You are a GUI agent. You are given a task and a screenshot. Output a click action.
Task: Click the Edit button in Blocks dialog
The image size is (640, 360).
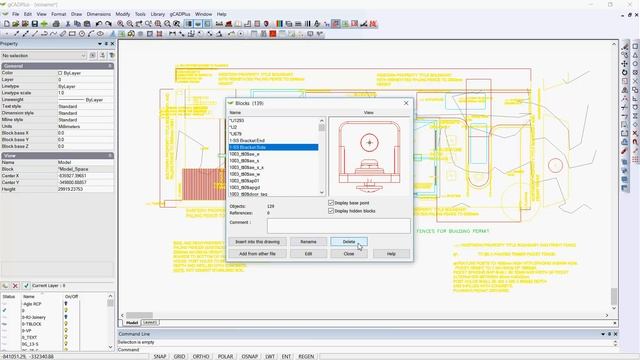click(x=308, y=253)
